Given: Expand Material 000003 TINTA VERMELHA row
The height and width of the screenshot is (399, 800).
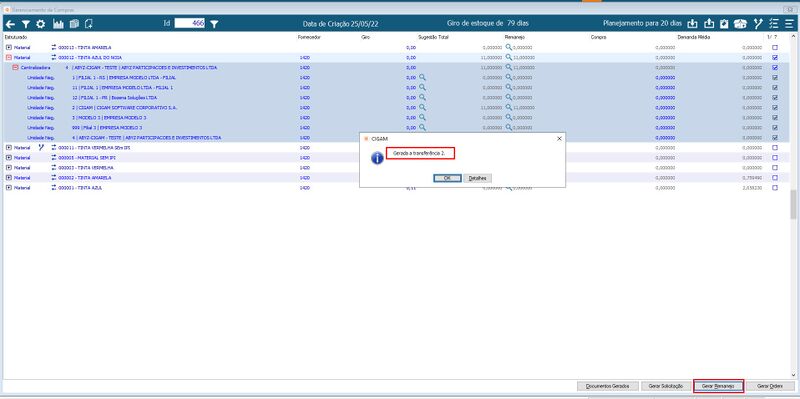Looking at the screenshot, I should [9, 167].
